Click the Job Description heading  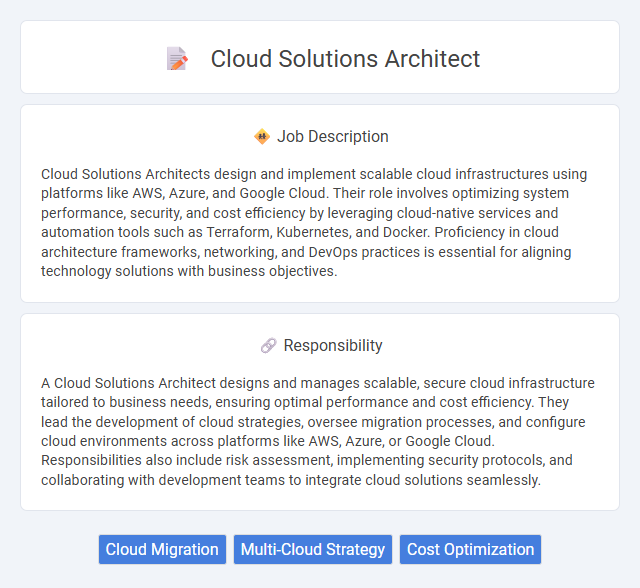(333, 137)
